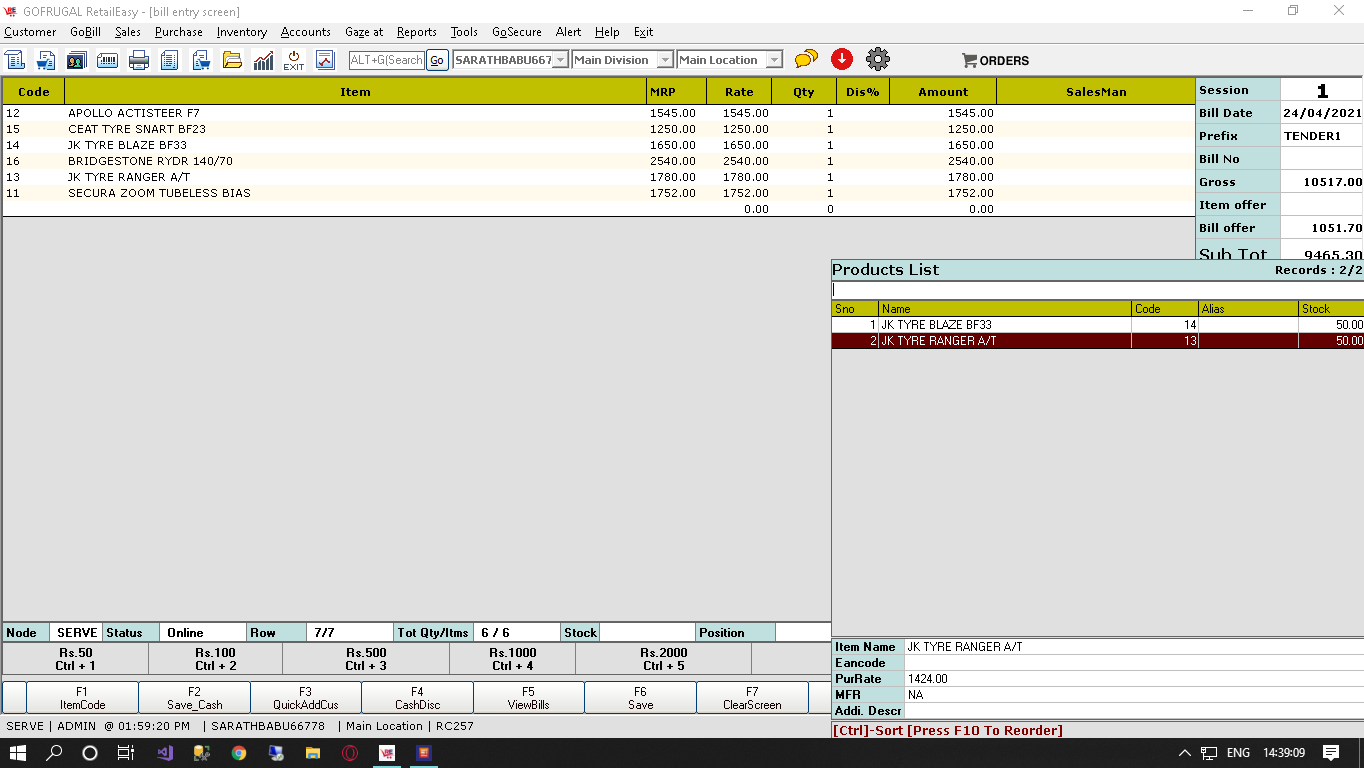Open the Main Division dropdown
The height and width of the screenshot is (768, 1364).
tap(663, 59)
